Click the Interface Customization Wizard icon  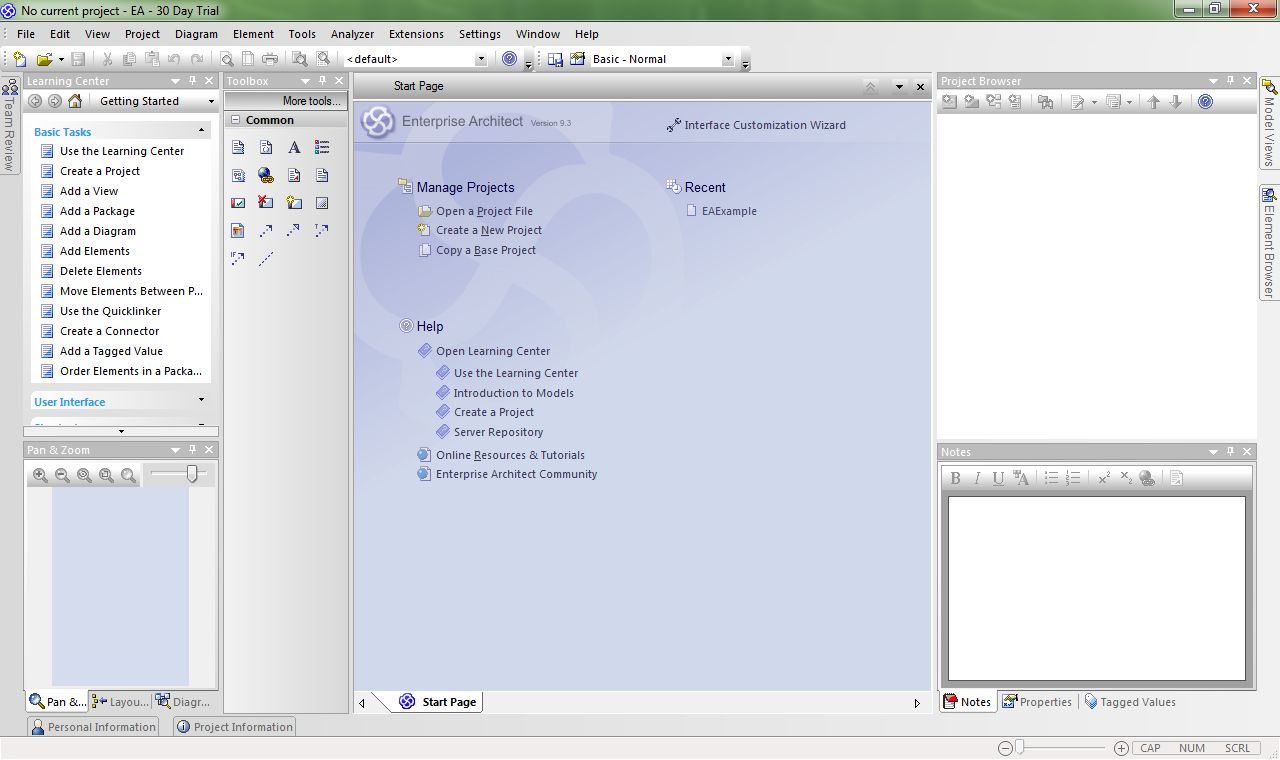674,125
